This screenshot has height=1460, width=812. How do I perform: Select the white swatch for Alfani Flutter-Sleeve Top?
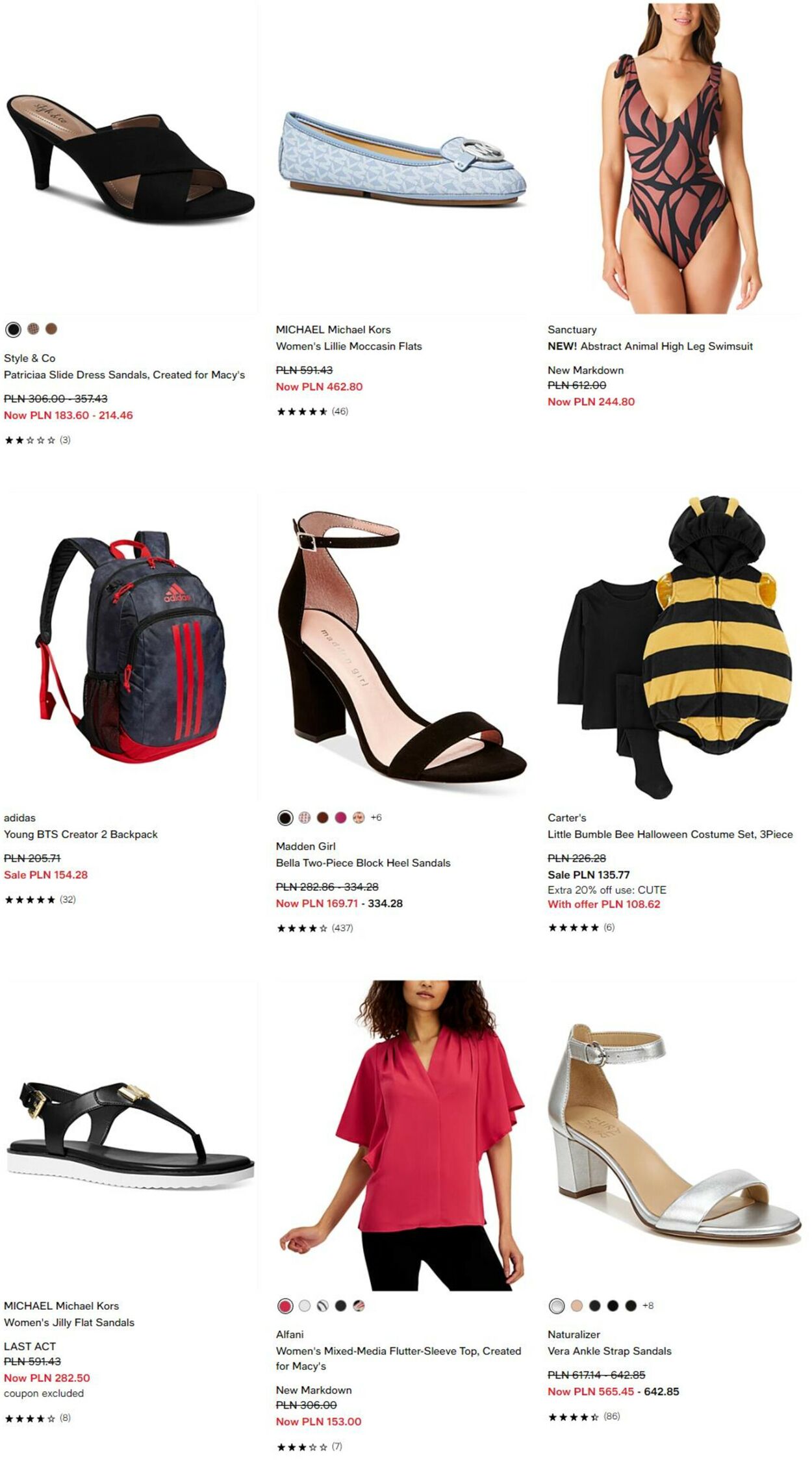pos(304,1305)
